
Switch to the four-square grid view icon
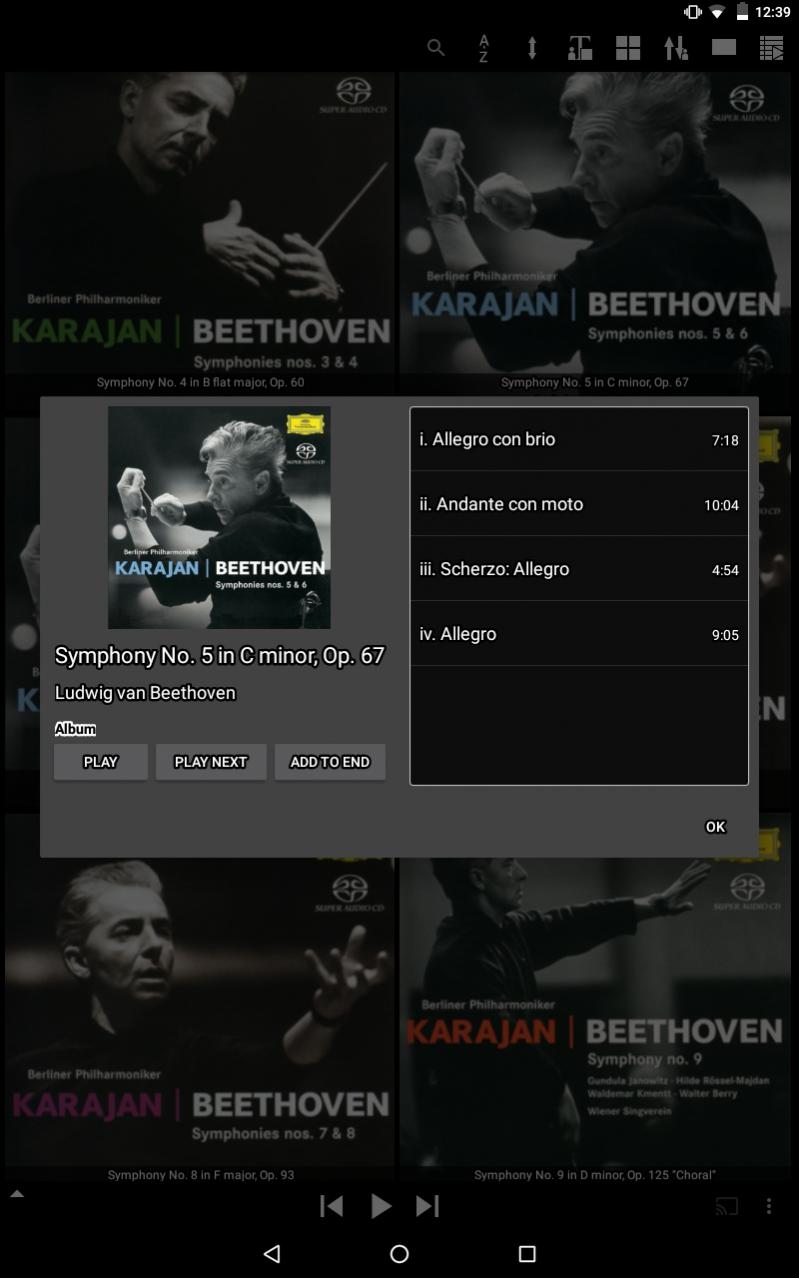click(x=628, y=47)
